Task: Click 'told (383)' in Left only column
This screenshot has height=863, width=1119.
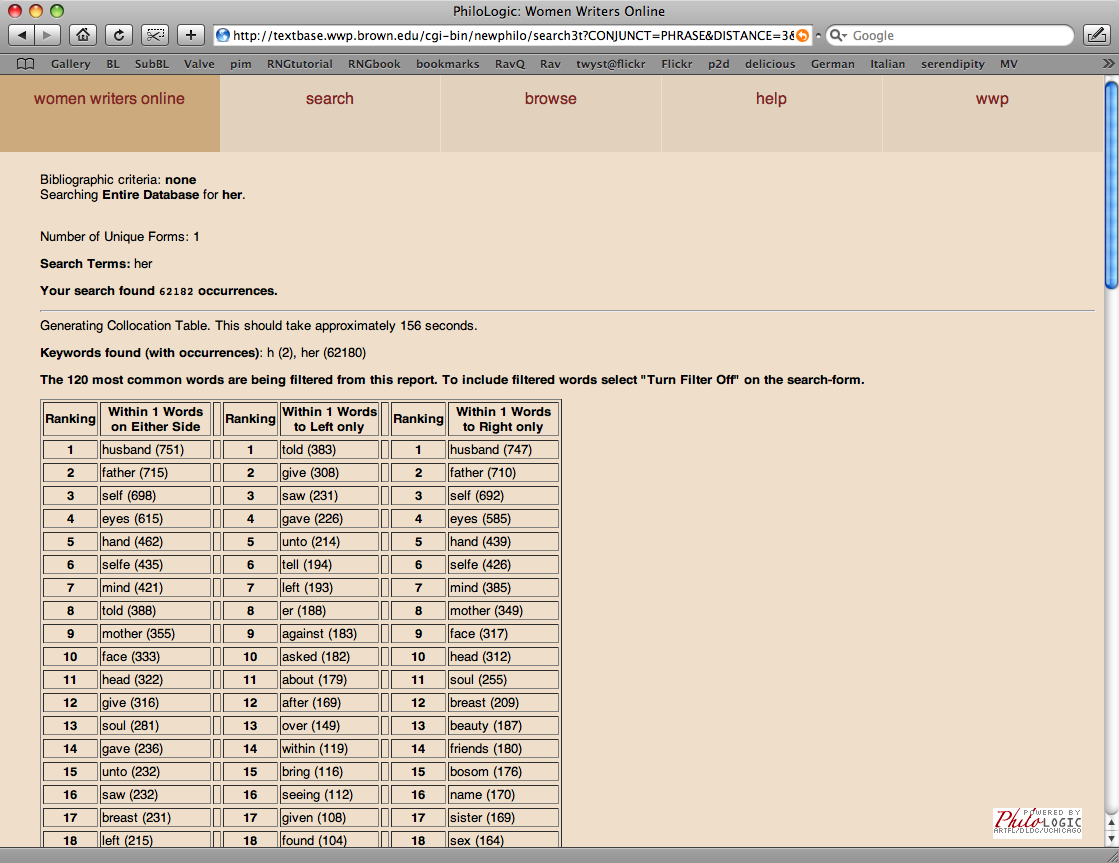Action: [x=329, y=450]
